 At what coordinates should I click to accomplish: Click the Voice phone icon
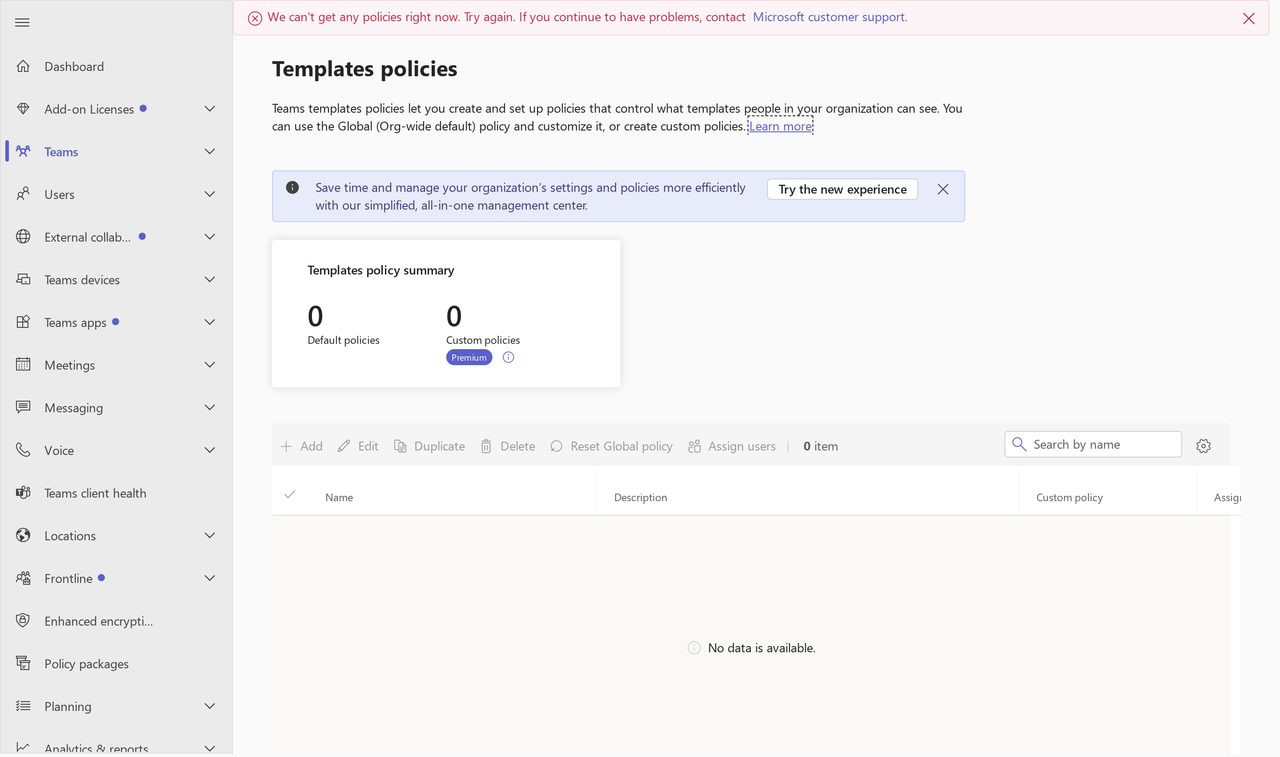[23, 450]
